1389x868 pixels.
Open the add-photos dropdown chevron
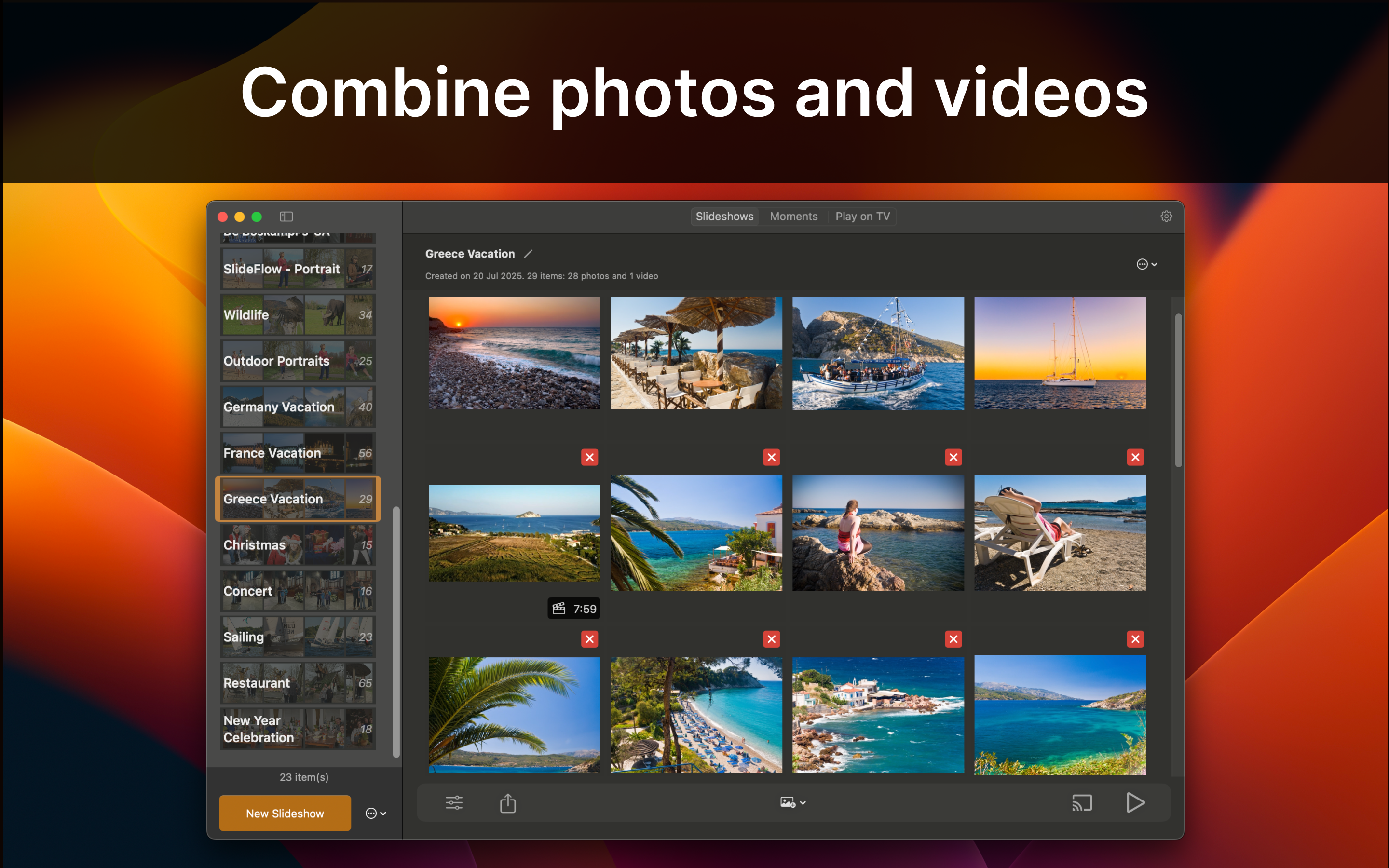803,802
